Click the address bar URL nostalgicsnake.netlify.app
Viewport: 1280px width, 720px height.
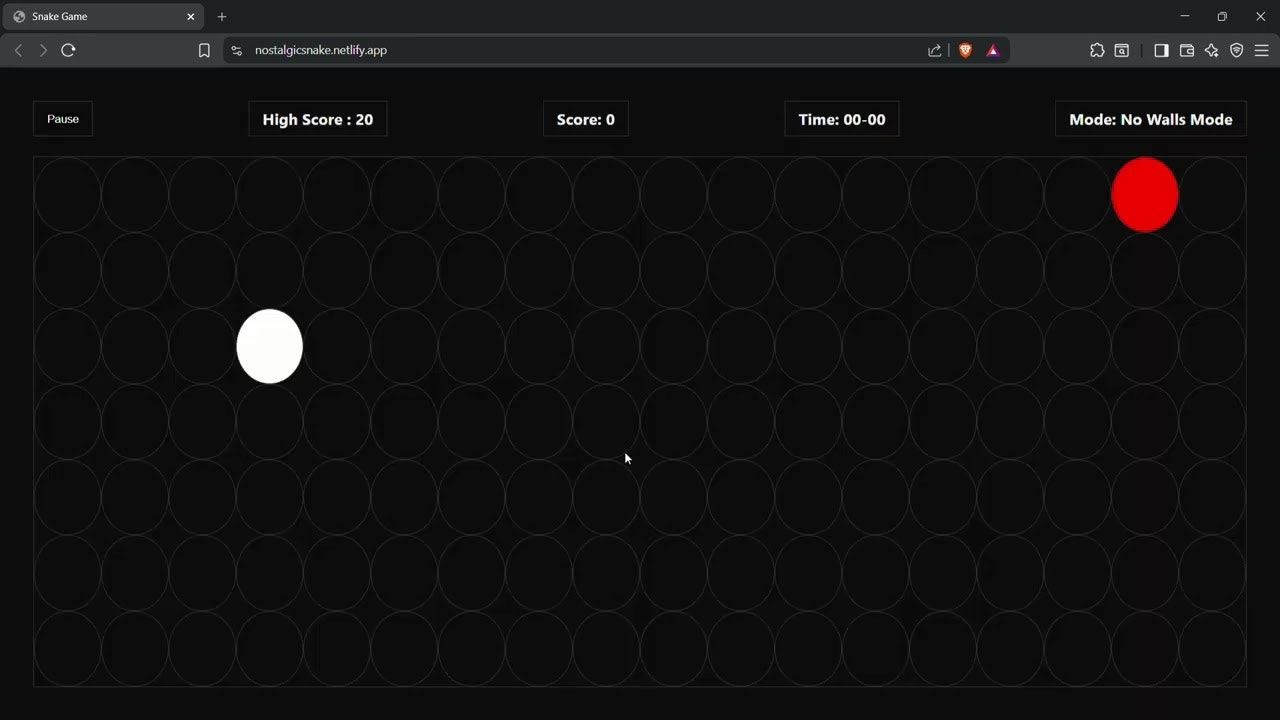(321, 50)
